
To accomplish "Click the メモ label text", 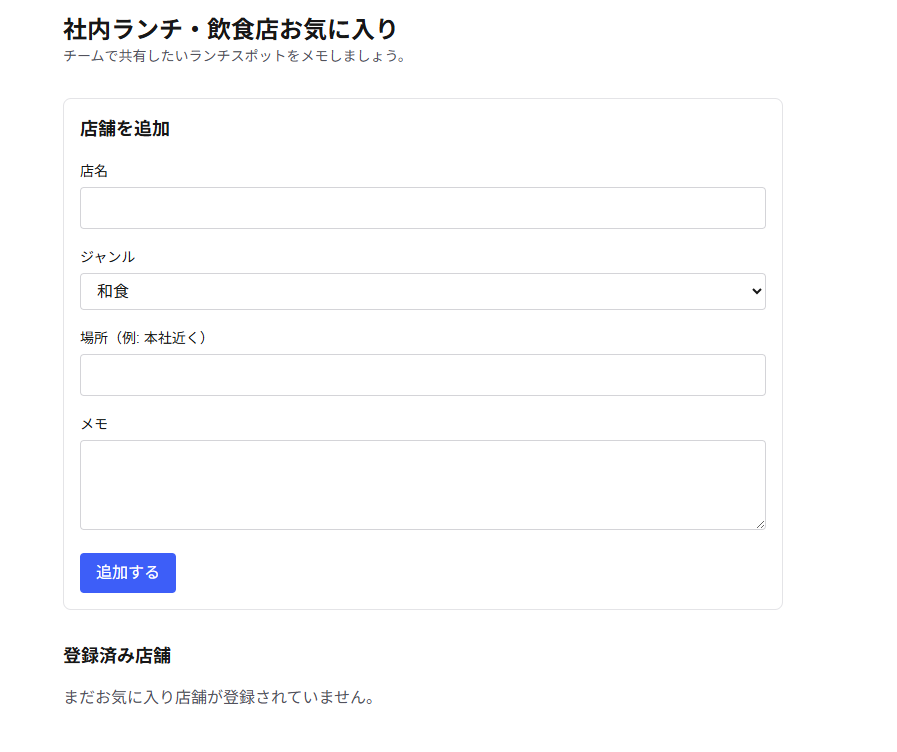I will coord(94,424).
